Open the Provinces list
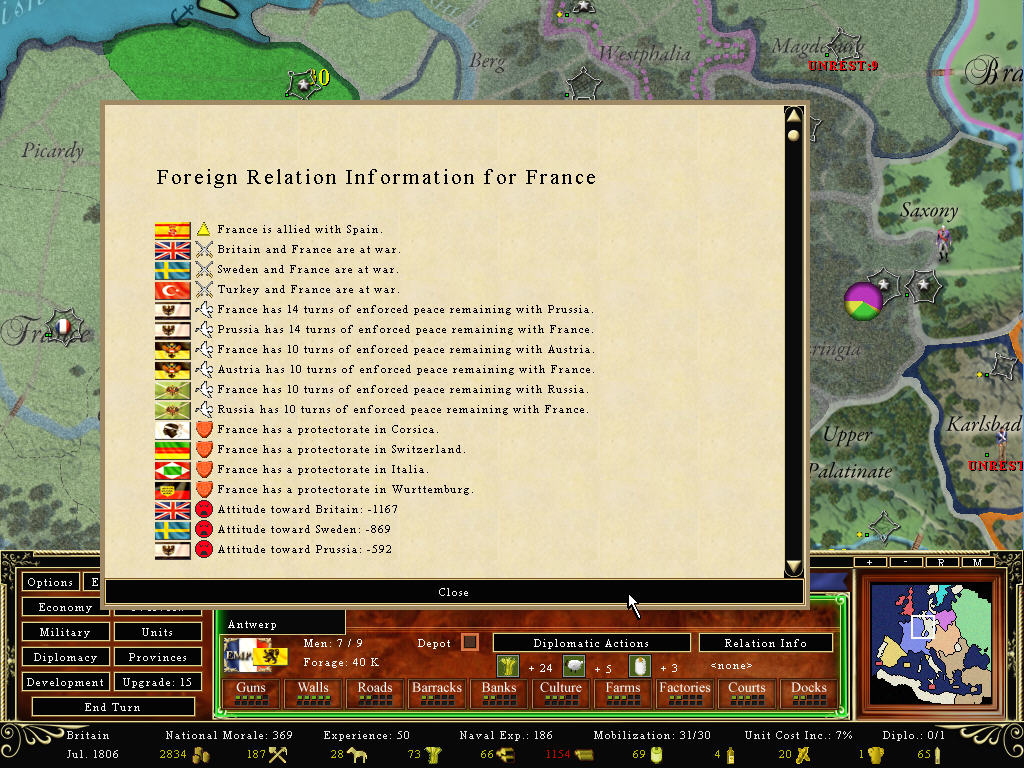Image resolution: width=1024 pixels, height=768 pixels. 157,657
